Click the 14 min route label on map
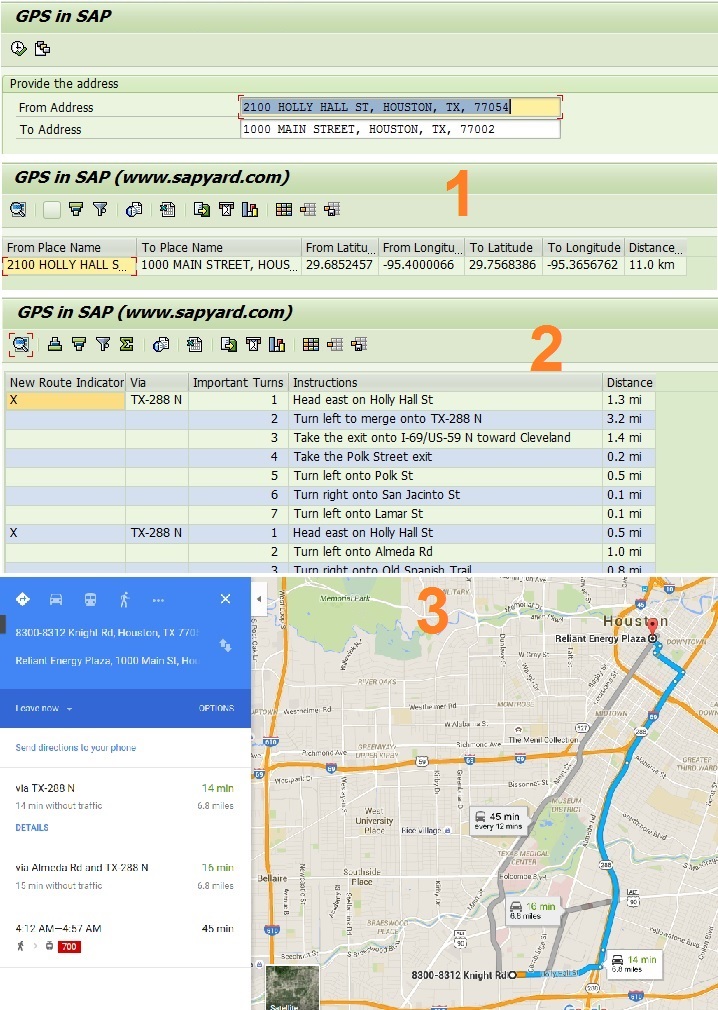718x1010 pixels. pos(634,964)
